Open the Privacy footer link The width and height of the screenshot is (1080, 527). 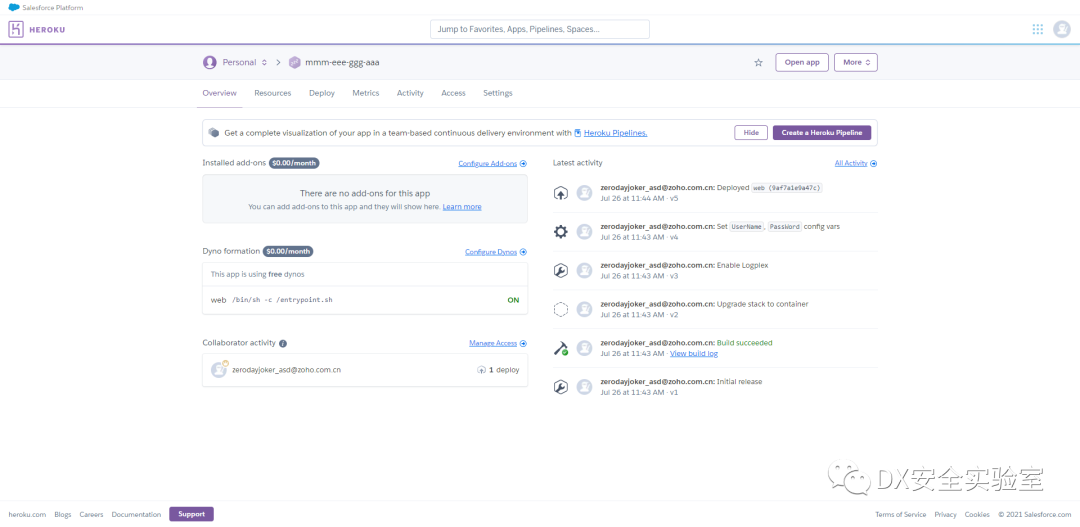click(946, 515)
